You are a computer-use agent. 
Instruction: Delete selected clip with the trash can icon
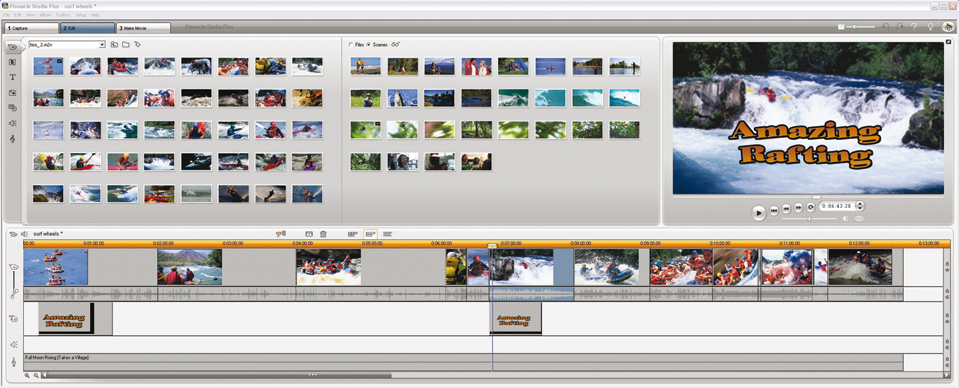324,234
